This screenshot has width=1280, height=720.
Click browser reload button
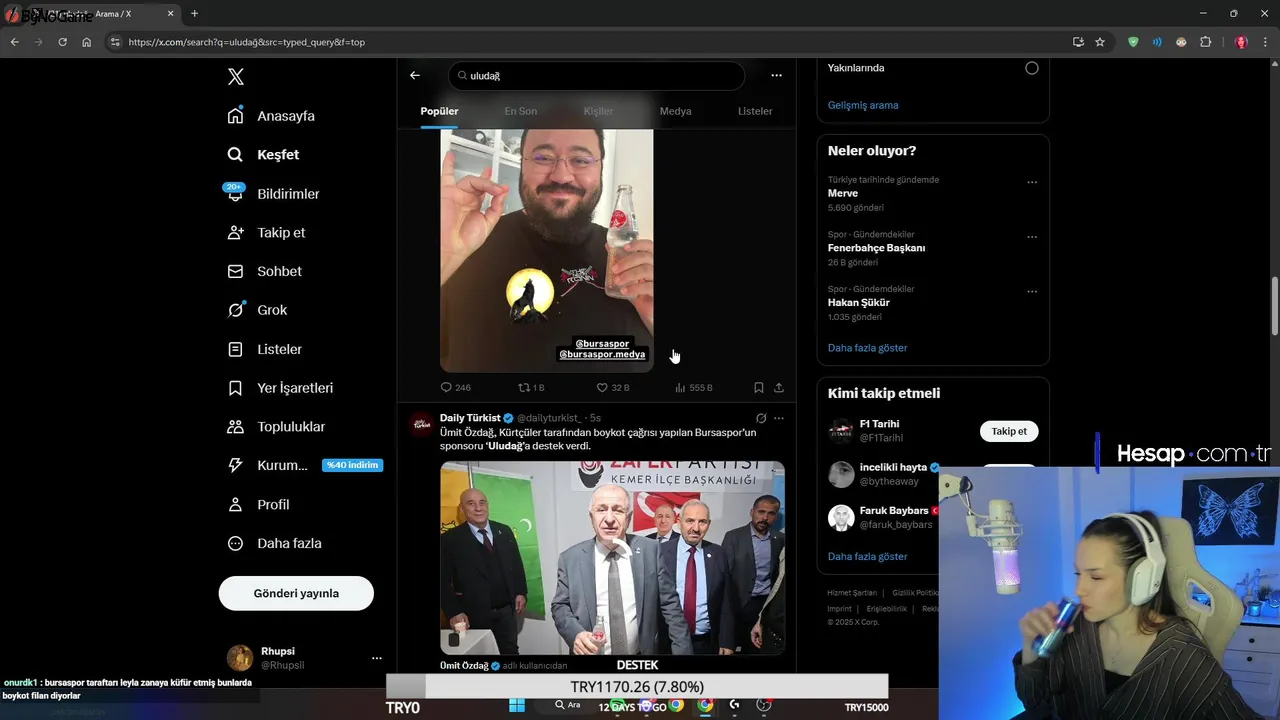pyautogui.click(x=62, y=42)
